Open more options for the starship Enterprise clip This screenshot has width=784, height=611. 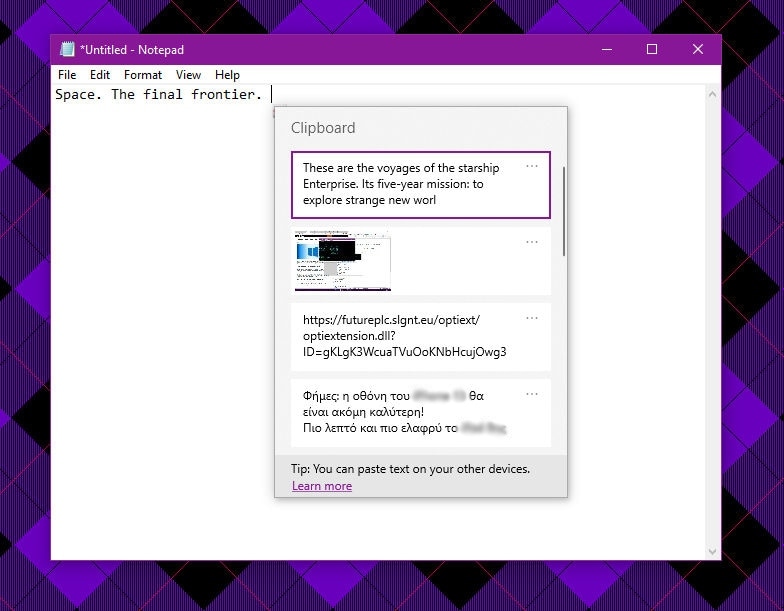[x=532, y=167]
